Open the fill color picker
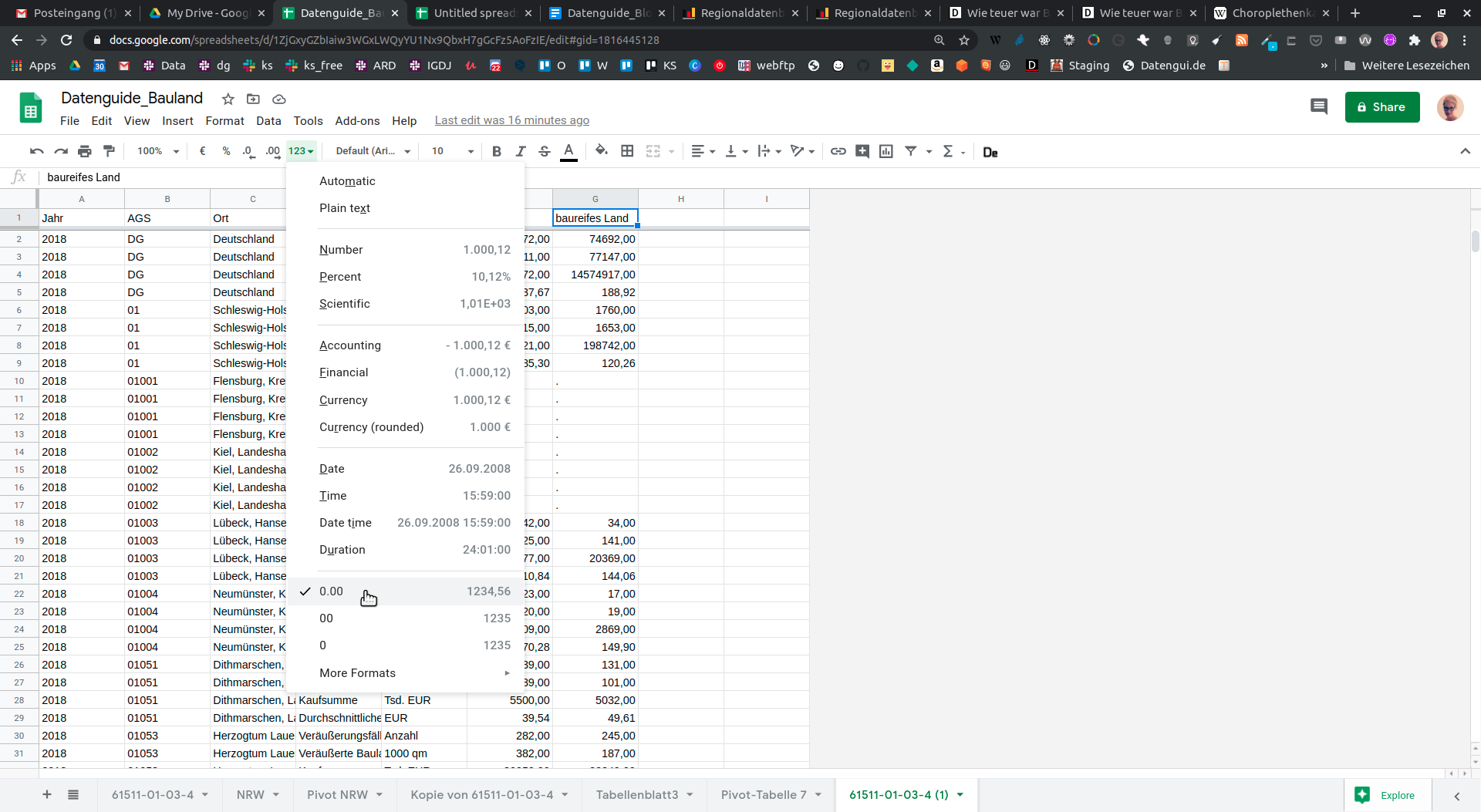1481x812 pixels. (602, 152)
